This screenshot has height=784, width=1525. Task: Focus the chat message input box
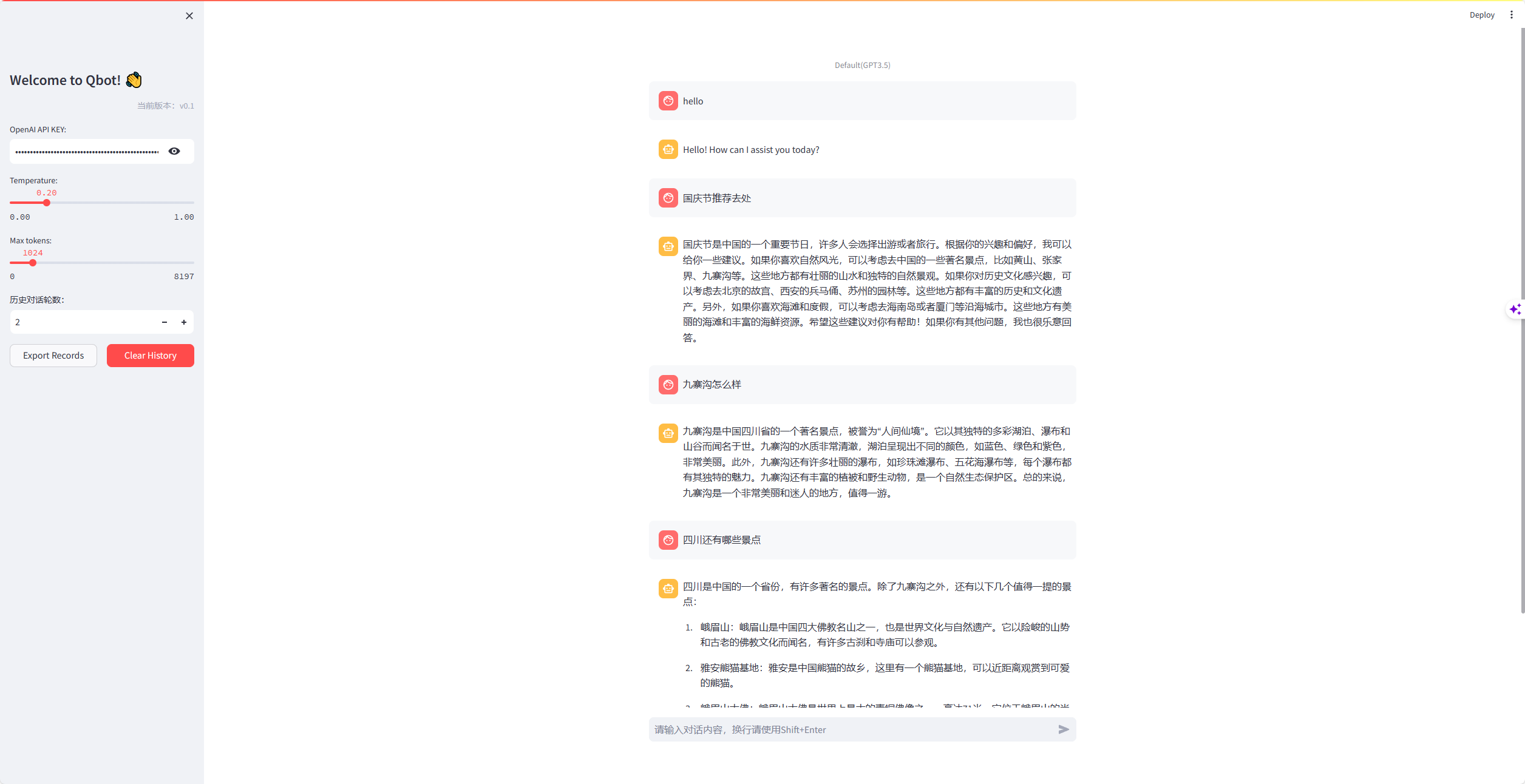point(850,729)
